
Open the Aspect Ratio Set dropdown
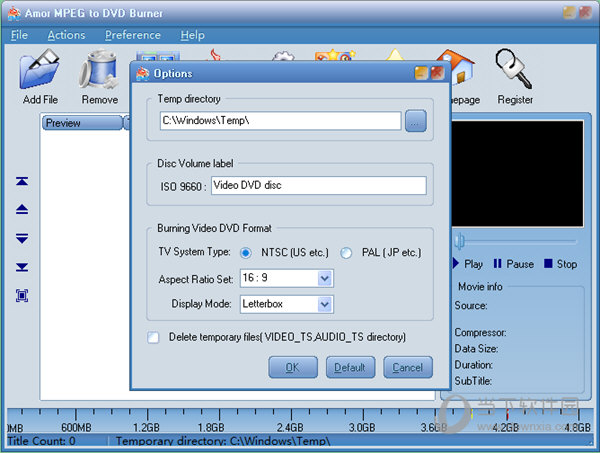pos(324,278)
